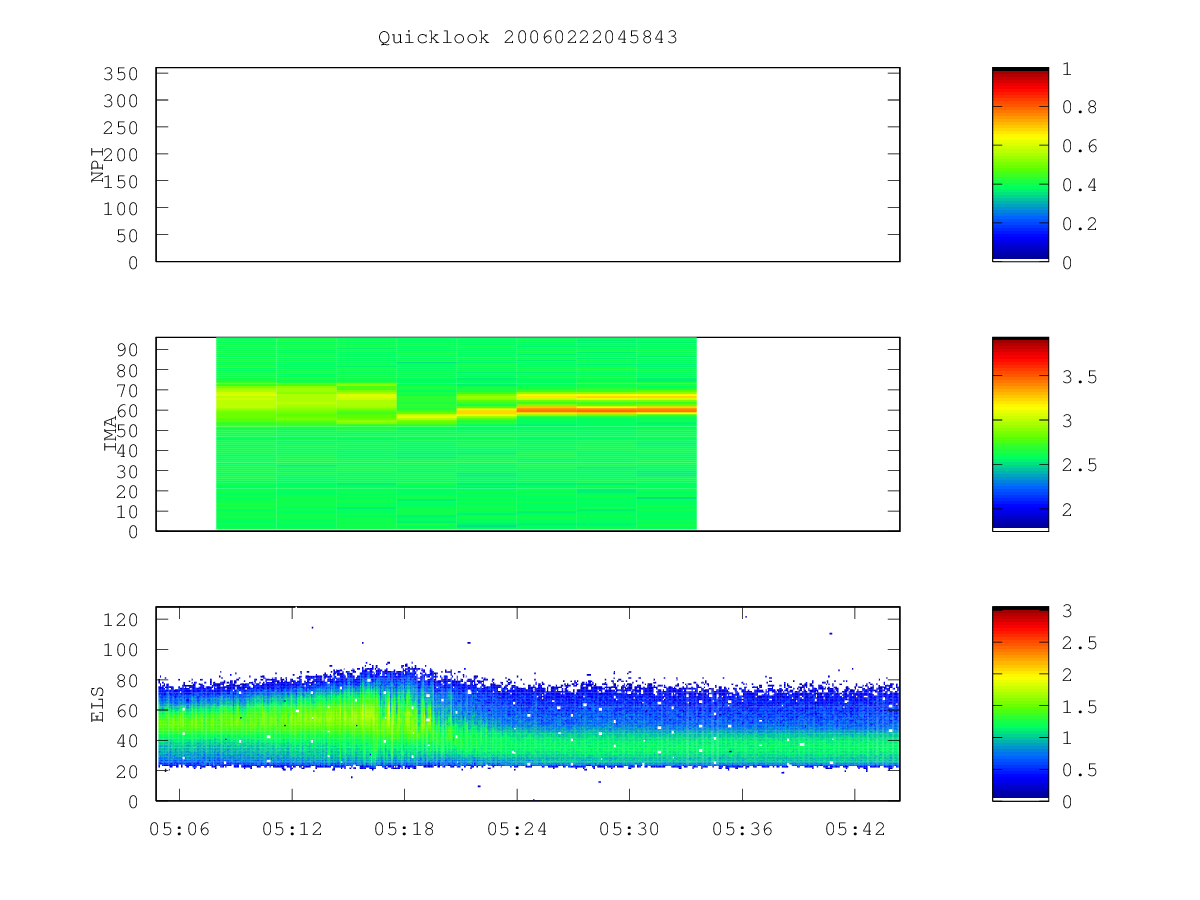This screenshot has width=1200, height=900.
Task: Click the plot title "Quicklook 20060222045843"
Action: pos(528,38)
